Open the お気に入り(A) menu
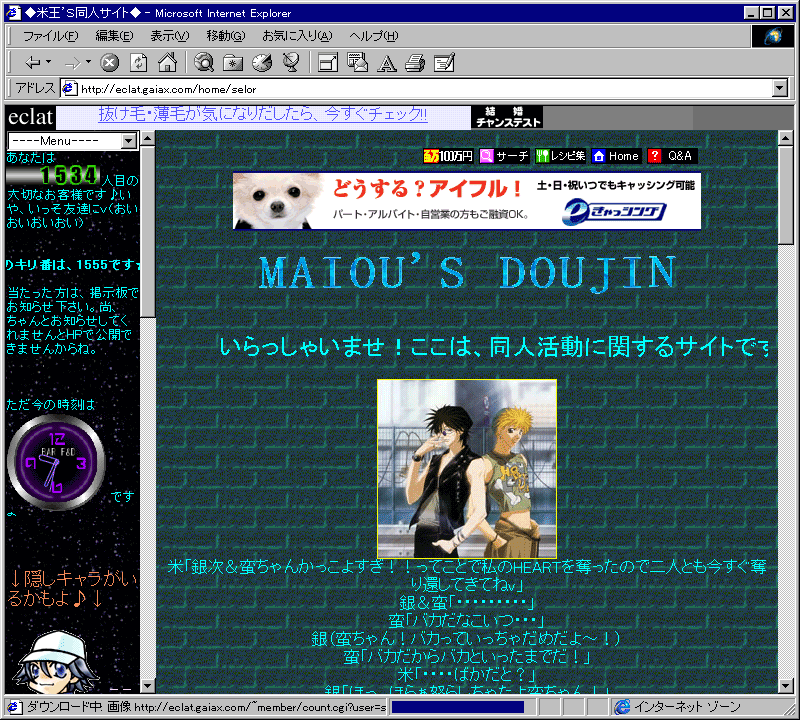The image size is (800, 720). (x=297, y=36)
